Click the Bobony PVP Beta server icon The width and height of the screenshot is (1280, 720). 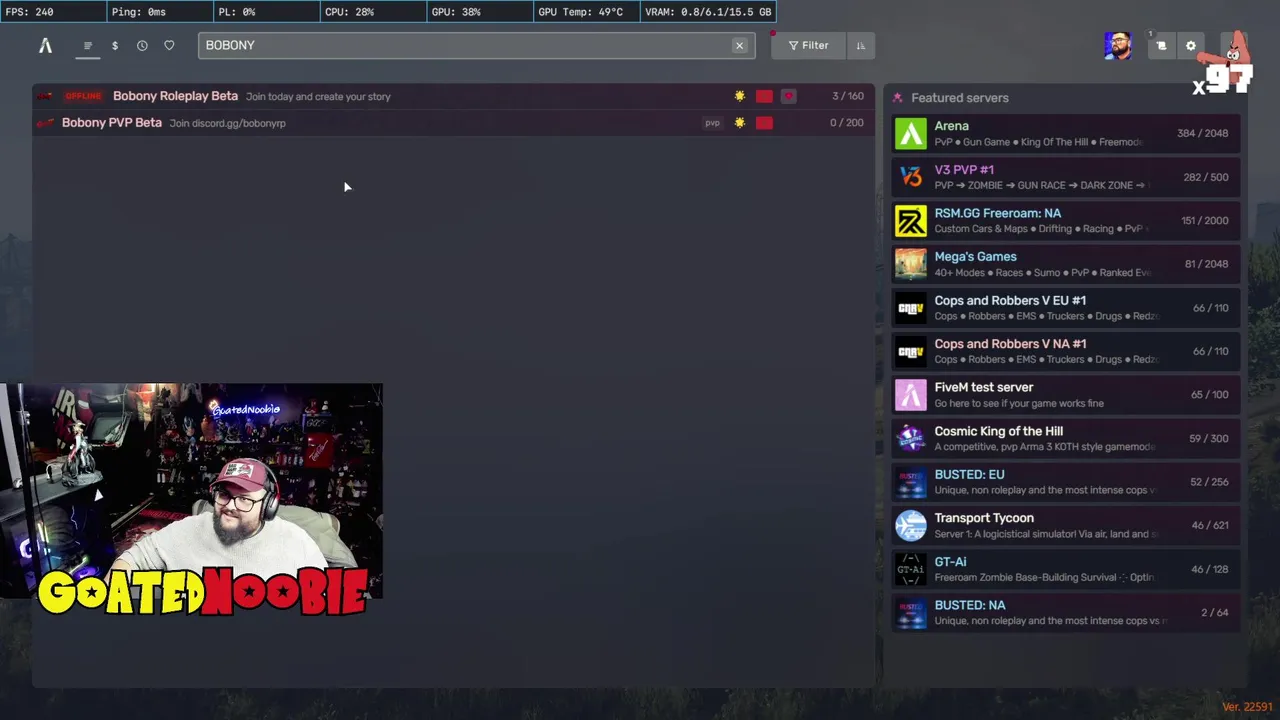pyautogui.click(x=45, y=123)
